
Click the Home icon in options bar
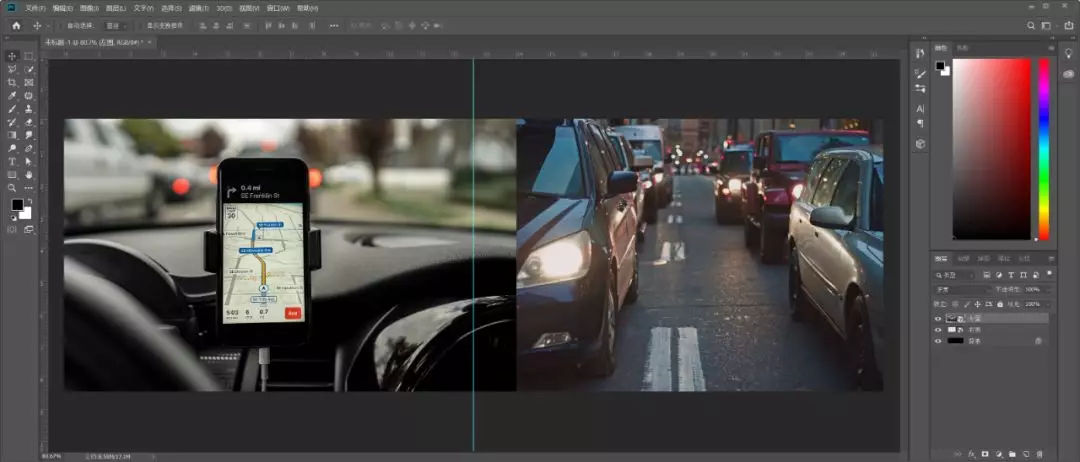coord(16,25)
